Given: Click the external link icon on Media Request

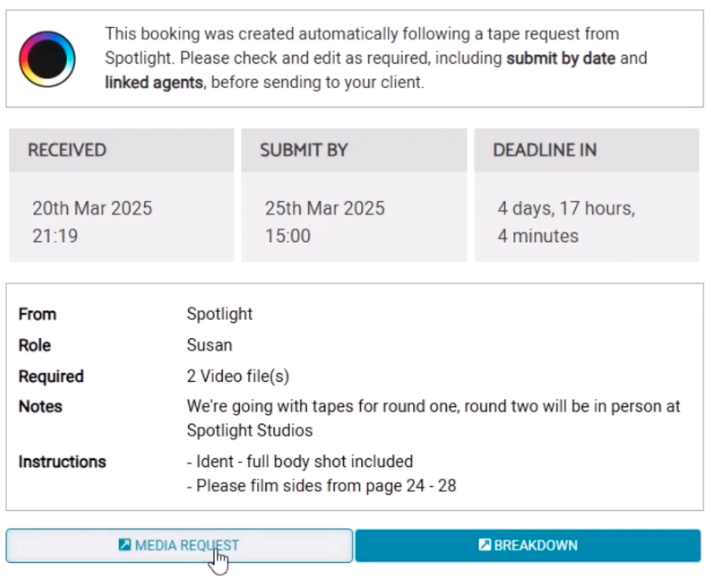Looking at the screenshot, I should point(124,544).
